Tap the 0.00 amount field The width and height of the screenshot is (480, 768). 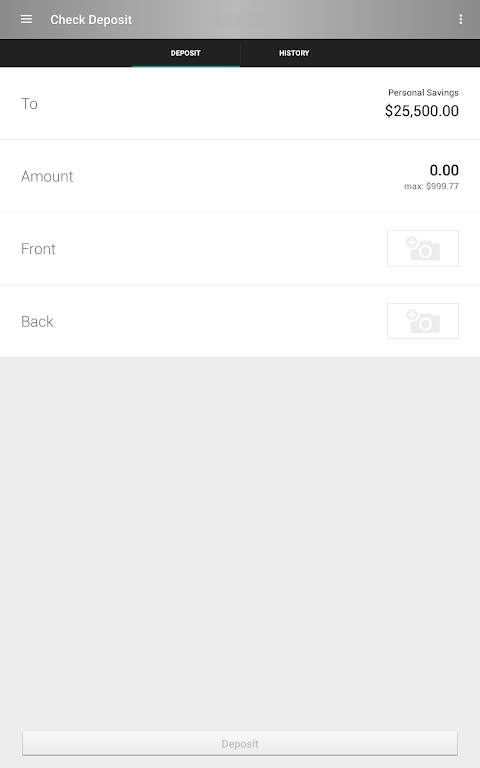coord(444,170)
